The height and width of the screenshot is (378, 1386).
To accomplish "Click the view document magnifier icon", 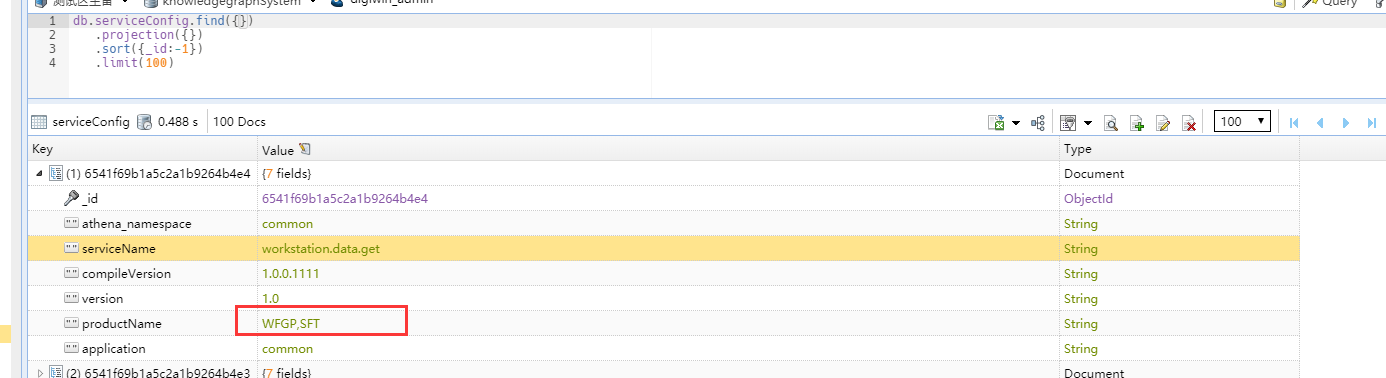I will click(x=1110, y=123).
